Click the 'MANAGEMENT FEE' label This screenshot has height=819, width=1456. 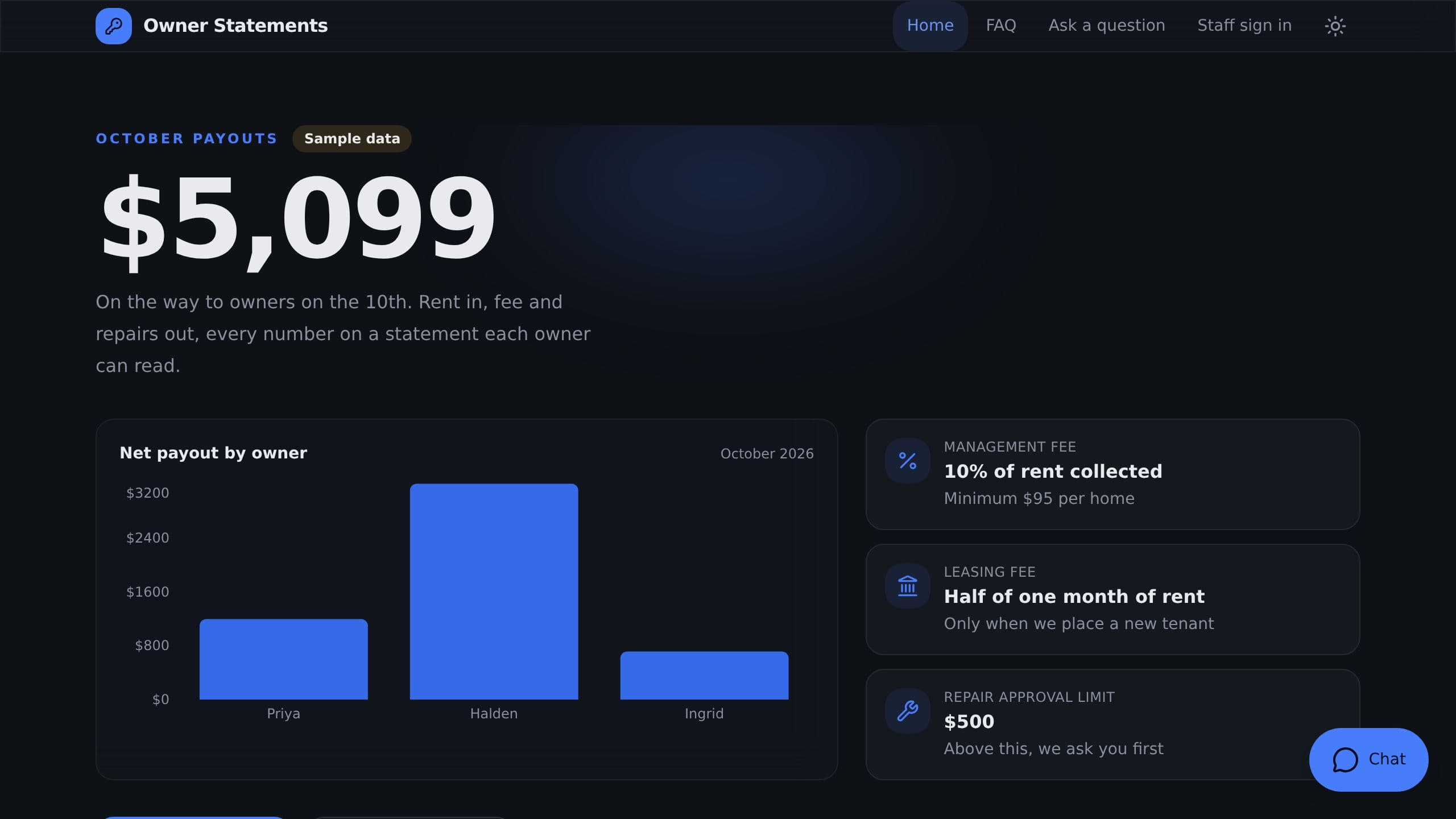[1010, 447]
